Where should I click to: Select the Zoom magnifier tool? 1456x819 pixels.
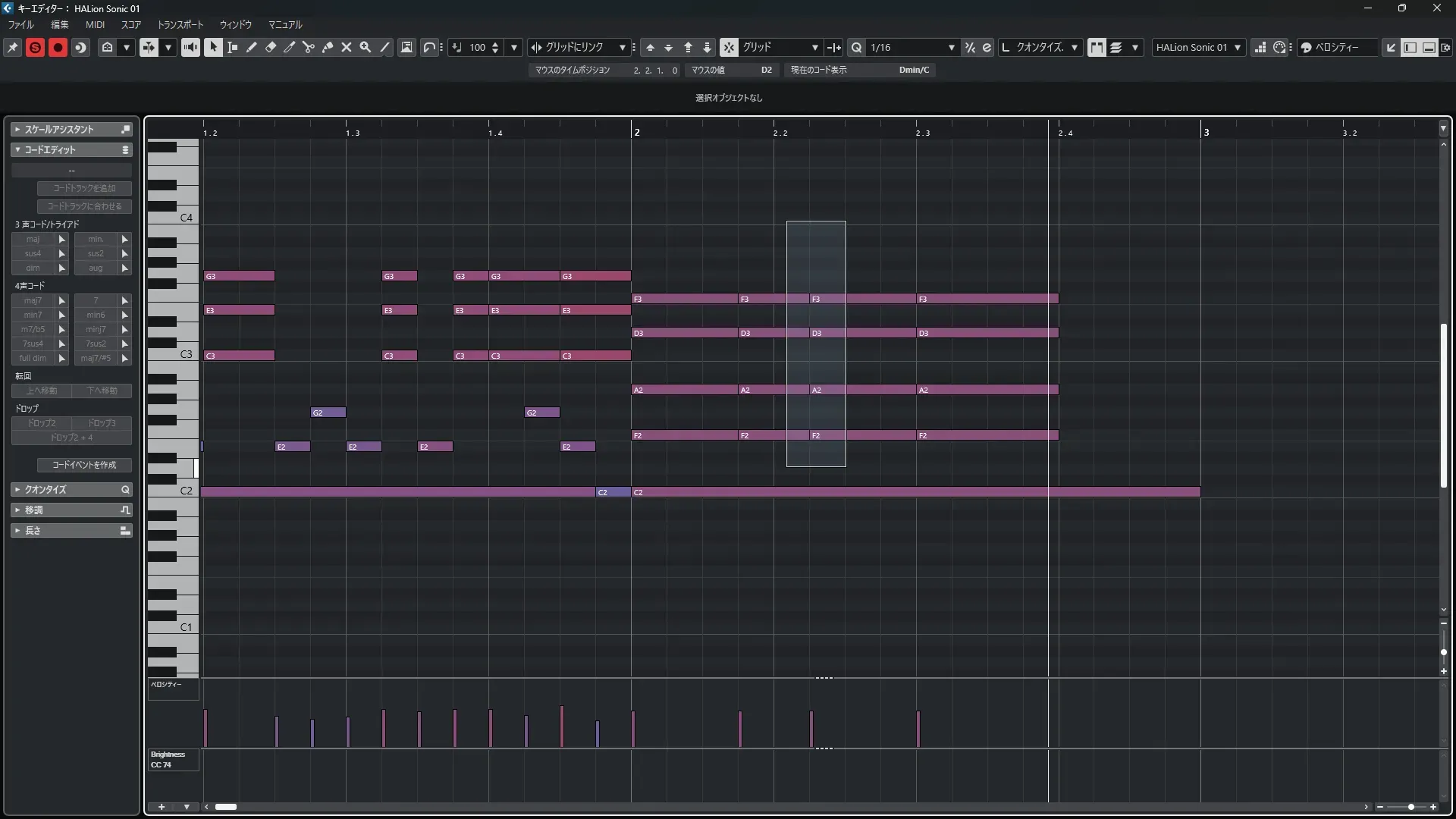click(x=366, y=47)
